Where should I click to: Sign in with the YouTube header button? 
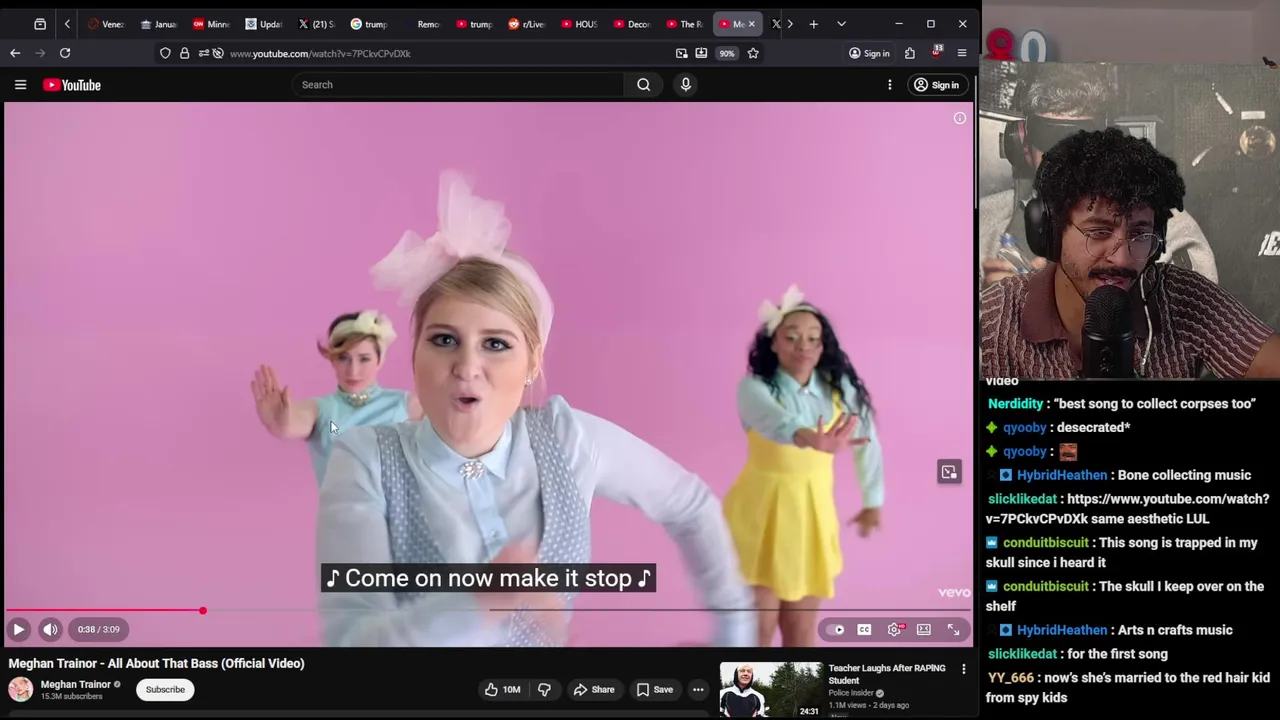tap(937, 85)
